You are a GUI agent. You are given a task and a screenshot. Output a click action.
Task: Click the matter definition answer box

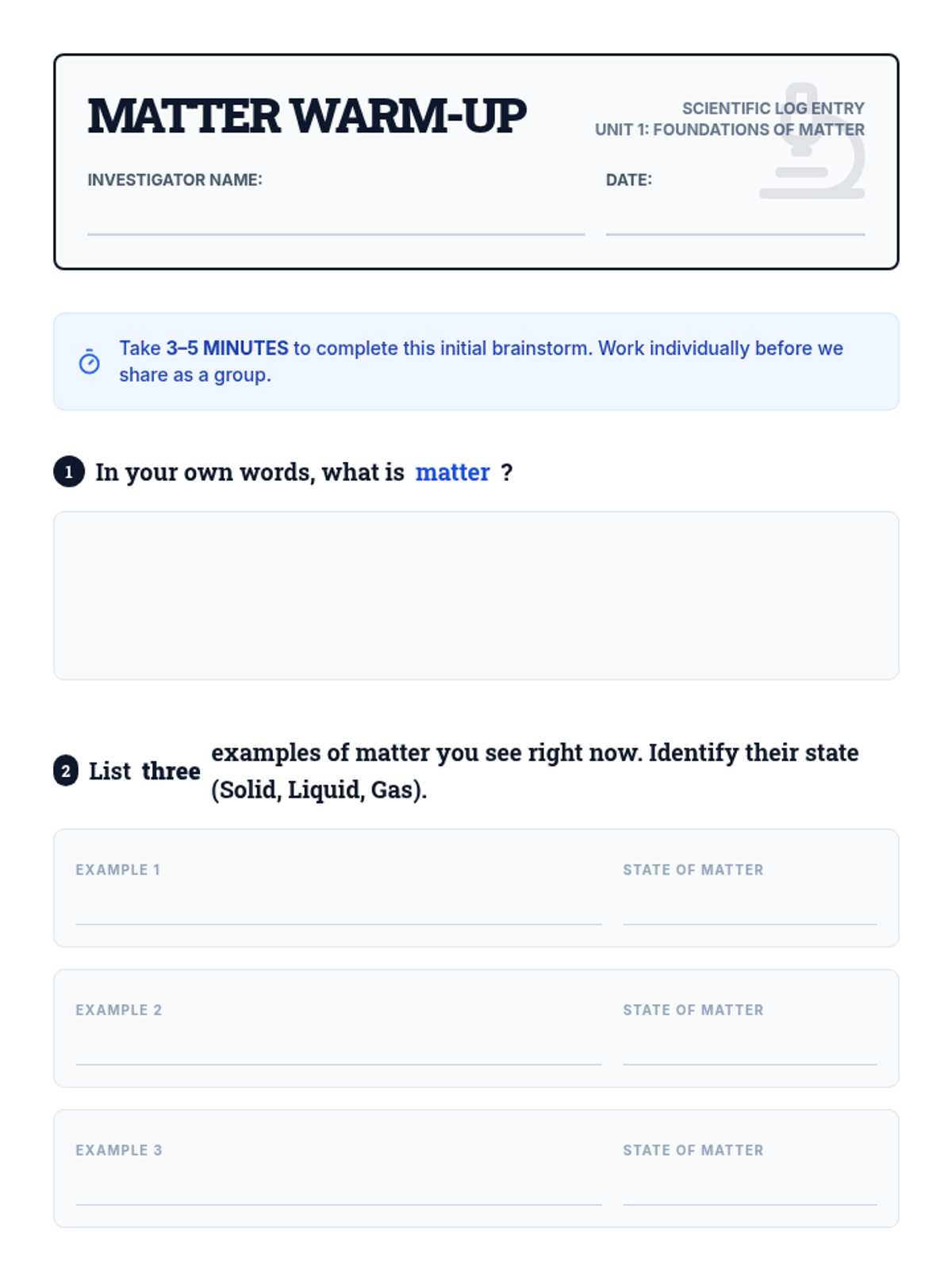[476, 595]
